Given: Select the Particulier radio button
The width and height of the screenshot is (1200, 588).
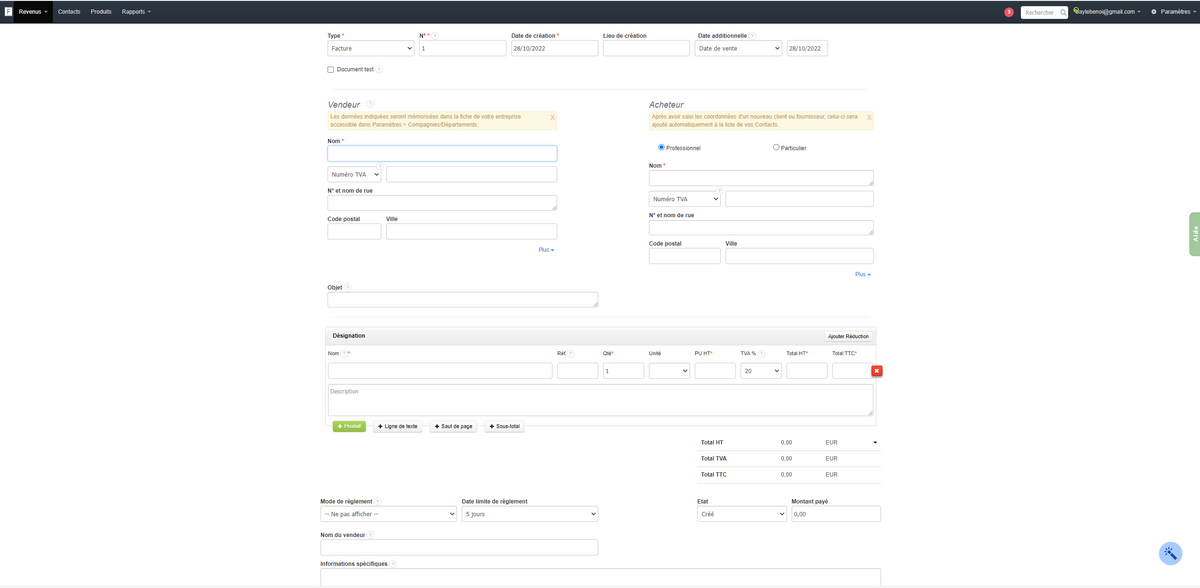Looking at the screenshot, I should [x=776, y=147].
